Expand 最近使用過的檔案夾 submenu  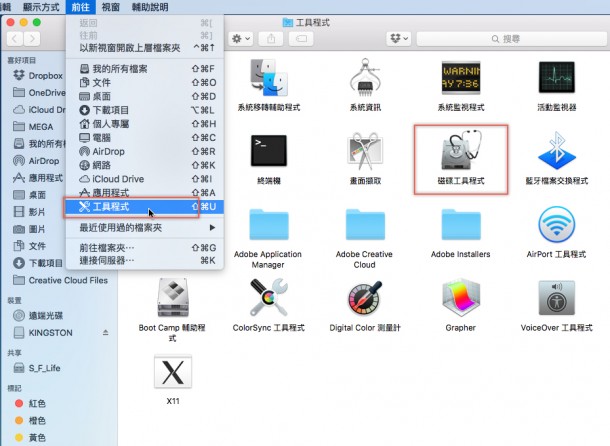click(x=145, y=228)
